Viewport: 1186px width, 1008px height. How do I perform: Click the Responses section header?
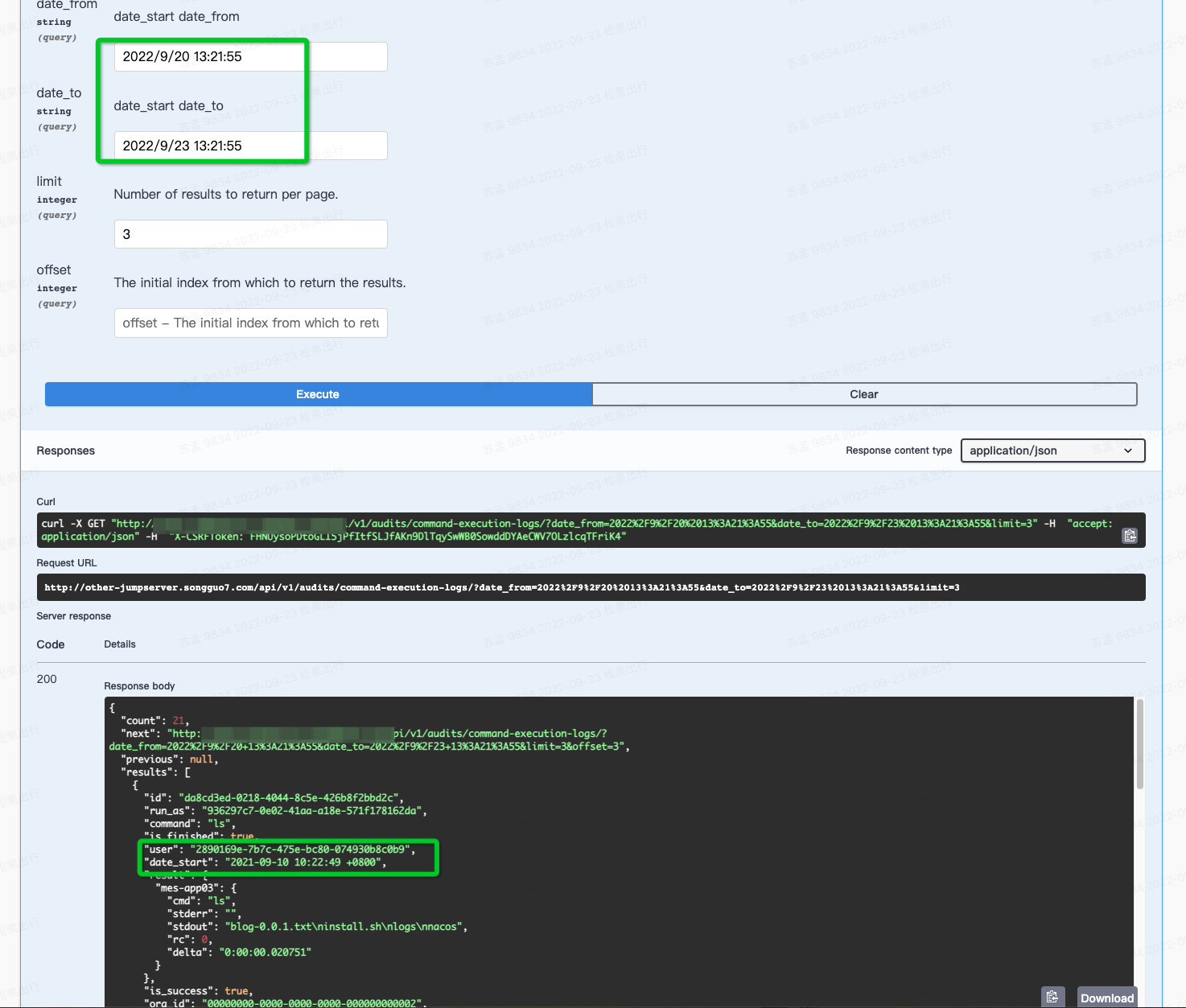tap(65, 451)
